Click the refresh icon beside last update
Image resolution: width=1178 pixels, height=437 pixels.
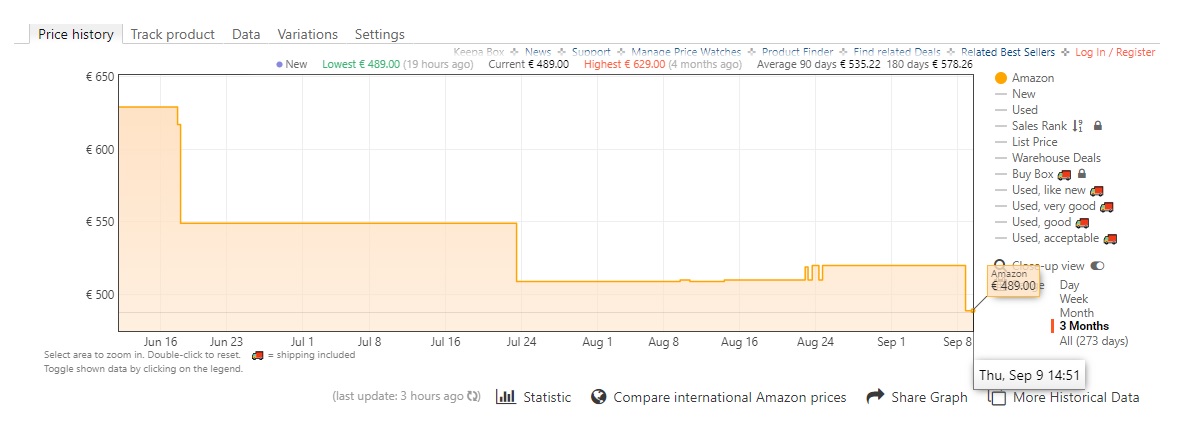(x=473, y=397)
